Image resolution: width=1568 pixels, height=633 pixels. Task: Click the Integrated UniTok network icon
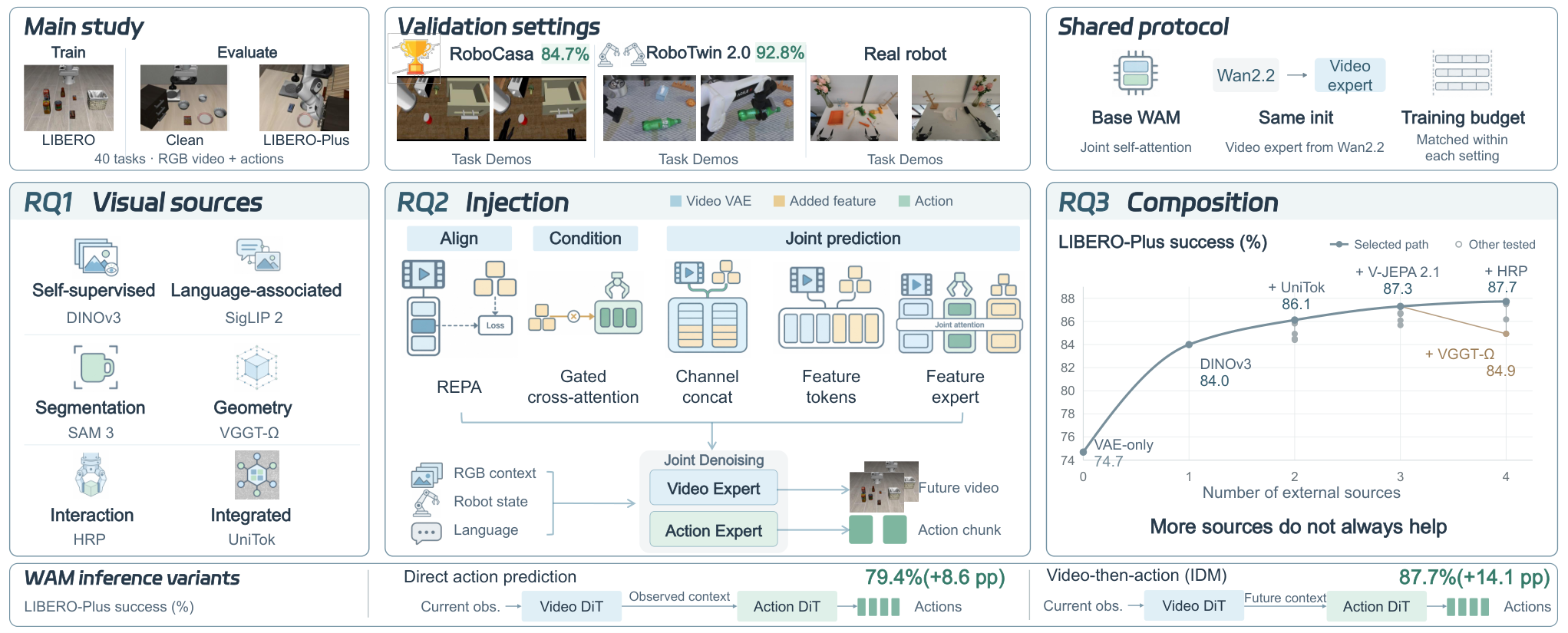(x=257, y=475)
